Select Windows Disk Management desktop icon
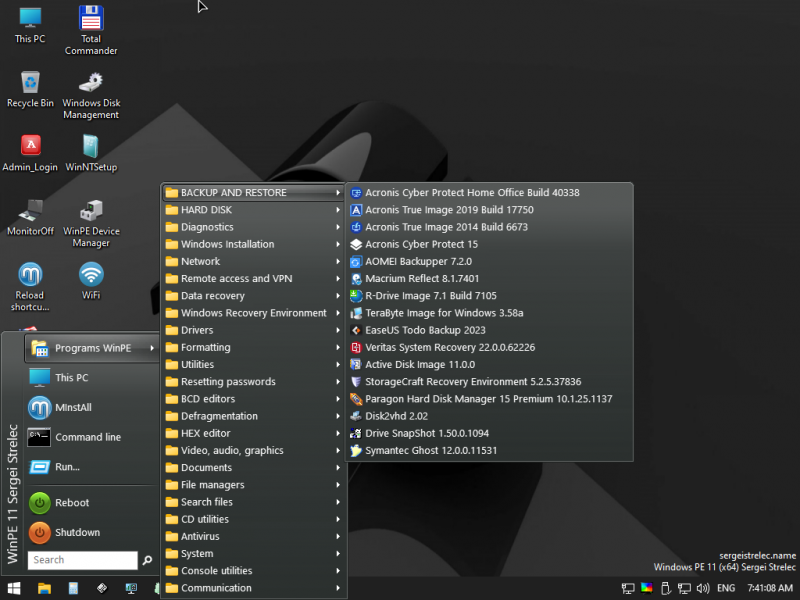 91,95
